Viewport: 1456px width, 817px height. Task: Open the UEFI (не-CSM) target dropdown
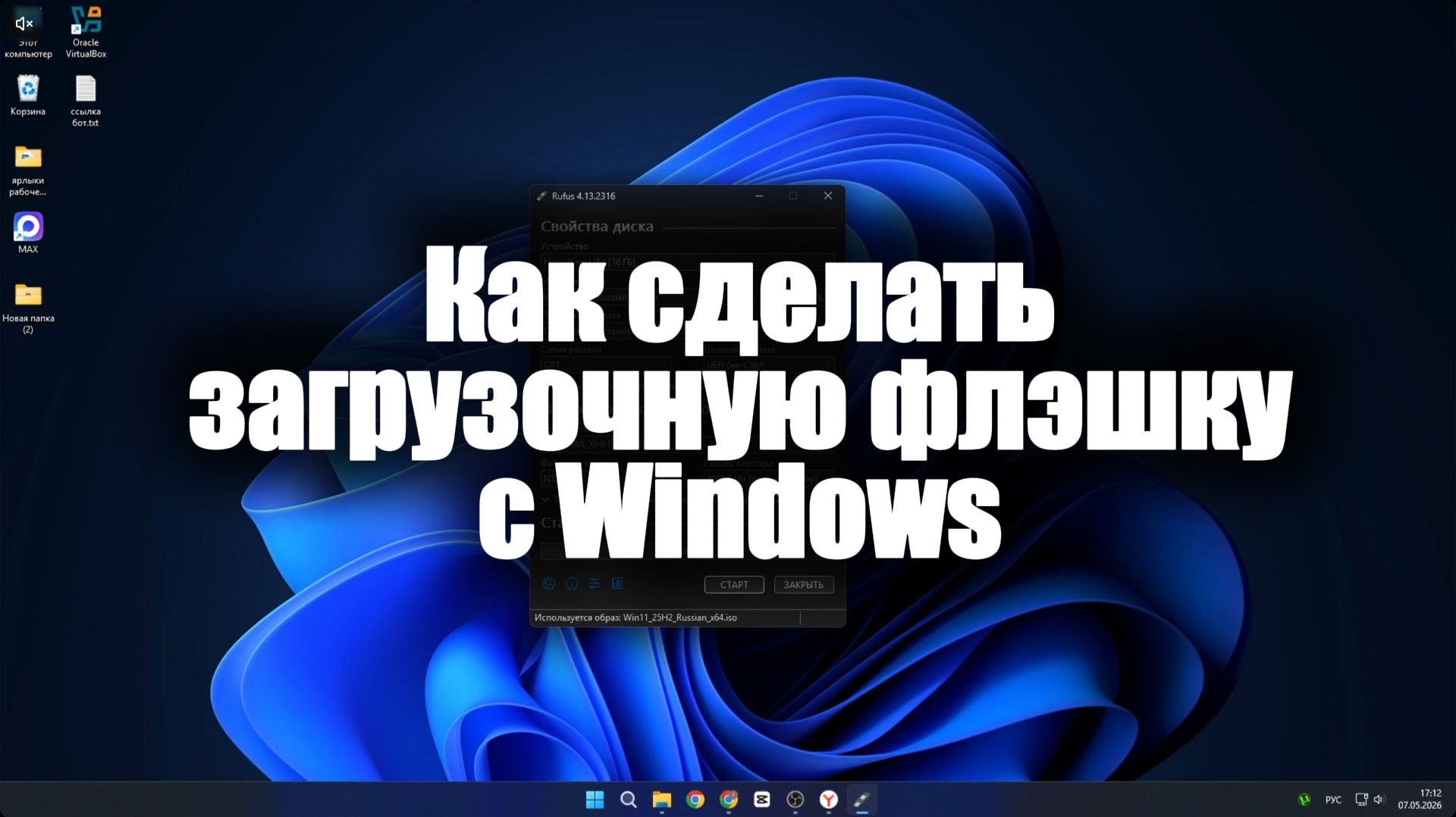(x=769, y=365)
